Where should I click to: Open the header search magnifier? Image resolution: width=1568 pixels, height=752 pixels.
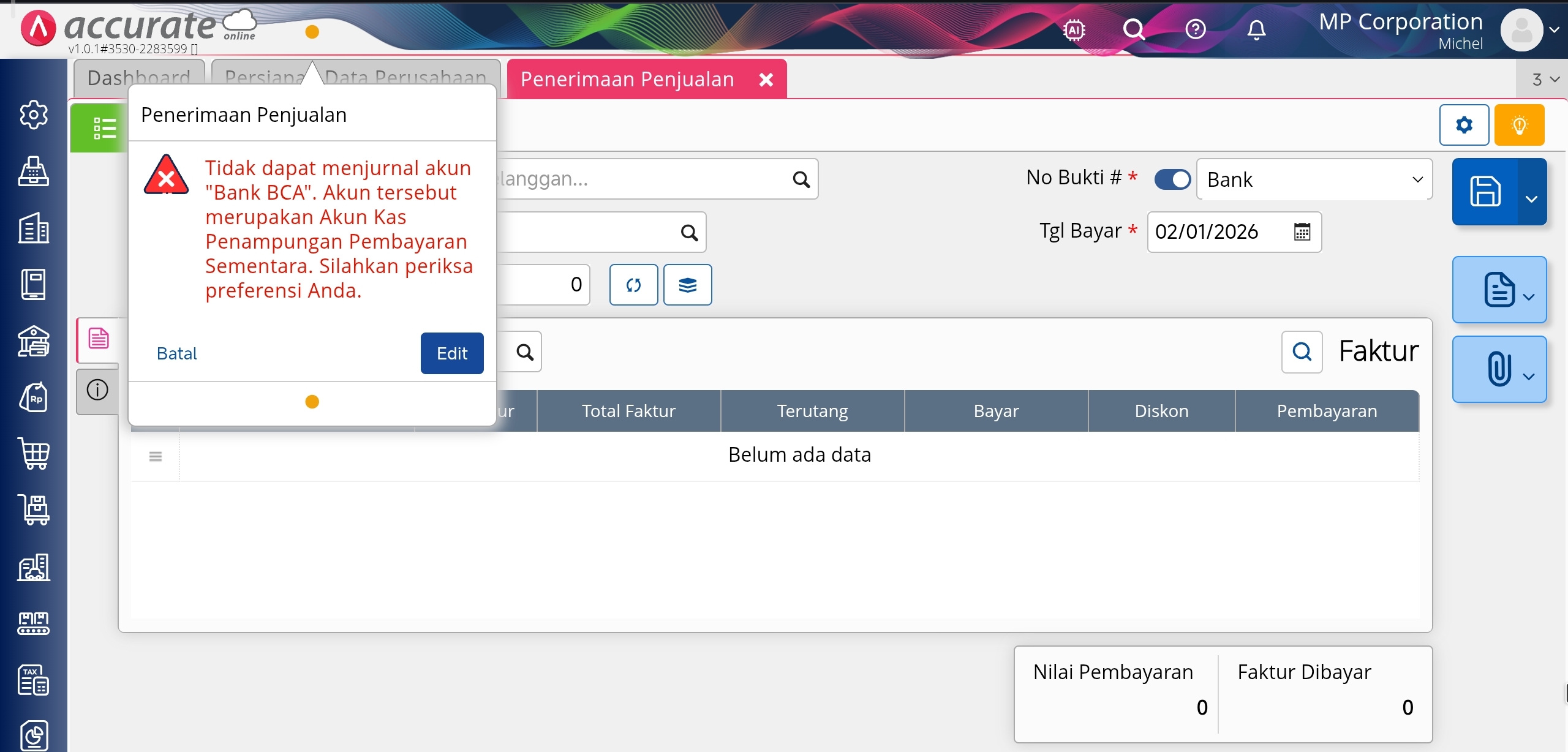[1134, 29]
